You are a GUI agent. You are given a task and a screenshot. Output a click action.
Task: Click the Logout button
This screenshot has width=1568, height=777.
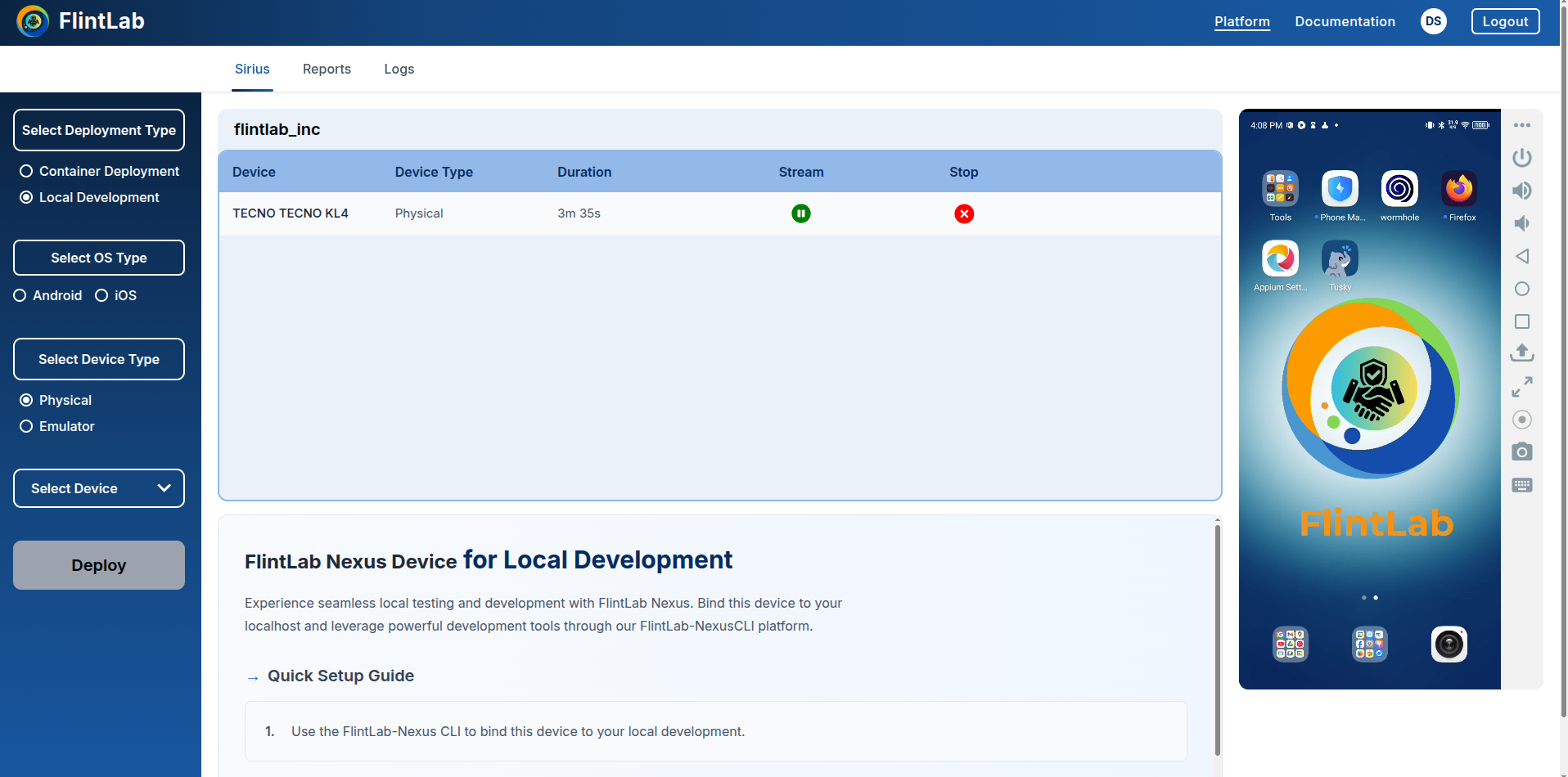[1505, 21]
